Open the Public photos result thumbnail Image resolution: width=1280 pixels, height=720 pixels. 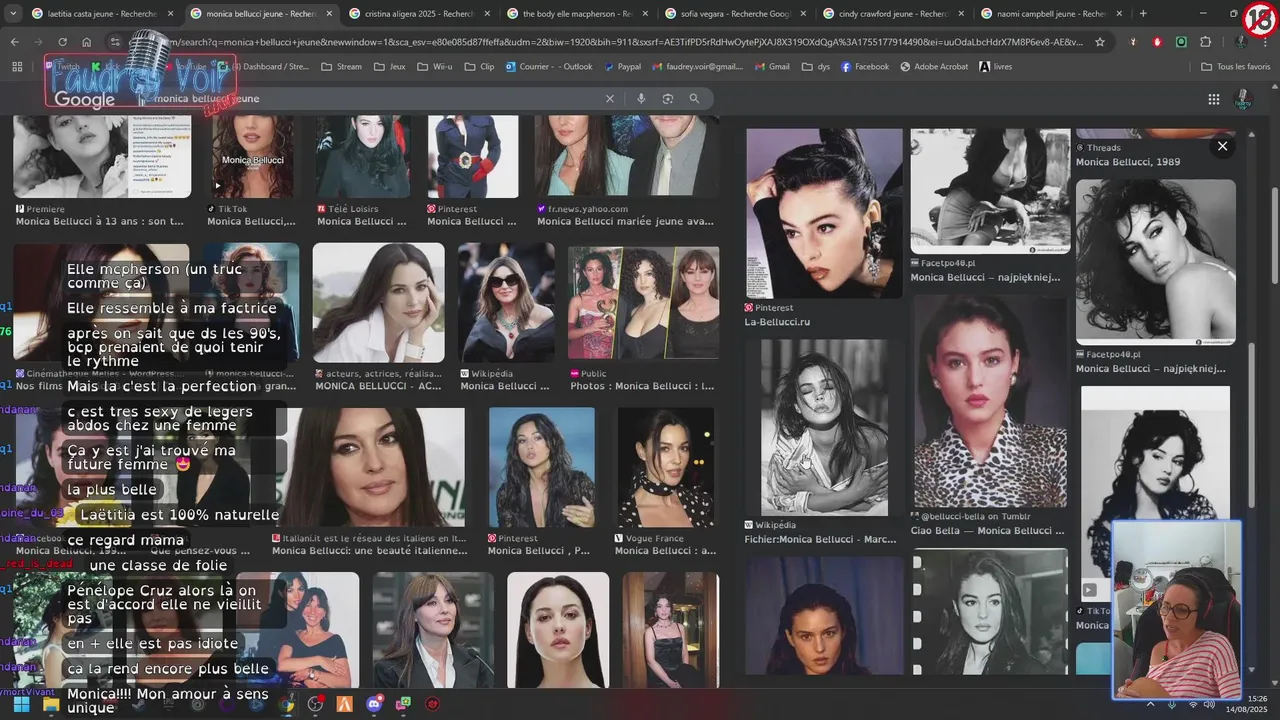pos(643,303)
